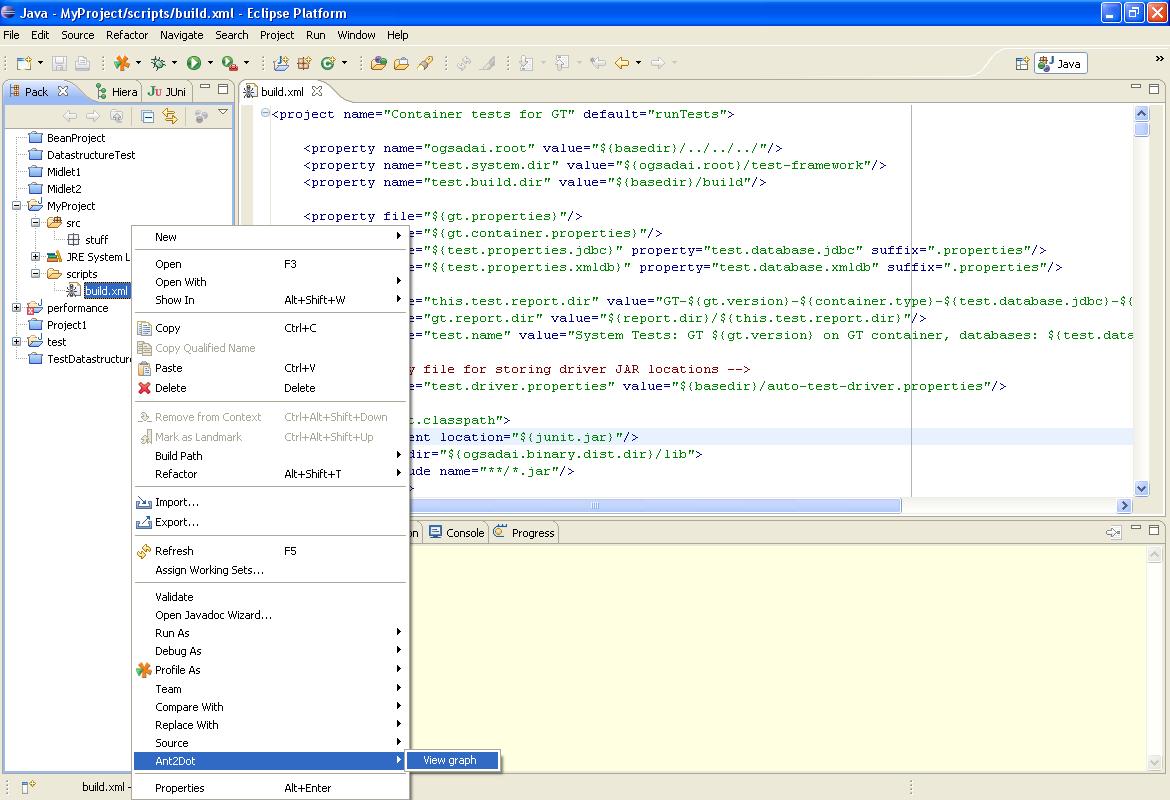Fold the project element in editor
The image size is (1170, 800).
point(265,114)
